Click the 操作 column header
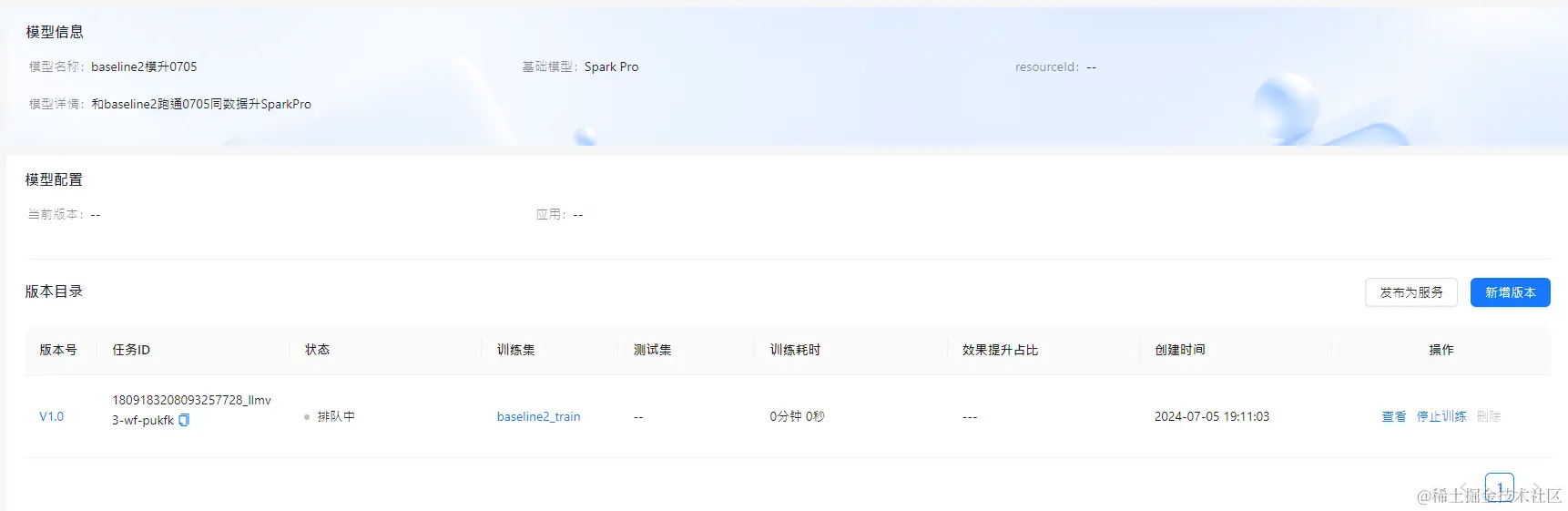Screen dimensions: 1568x511 [x=1441, y=350]
